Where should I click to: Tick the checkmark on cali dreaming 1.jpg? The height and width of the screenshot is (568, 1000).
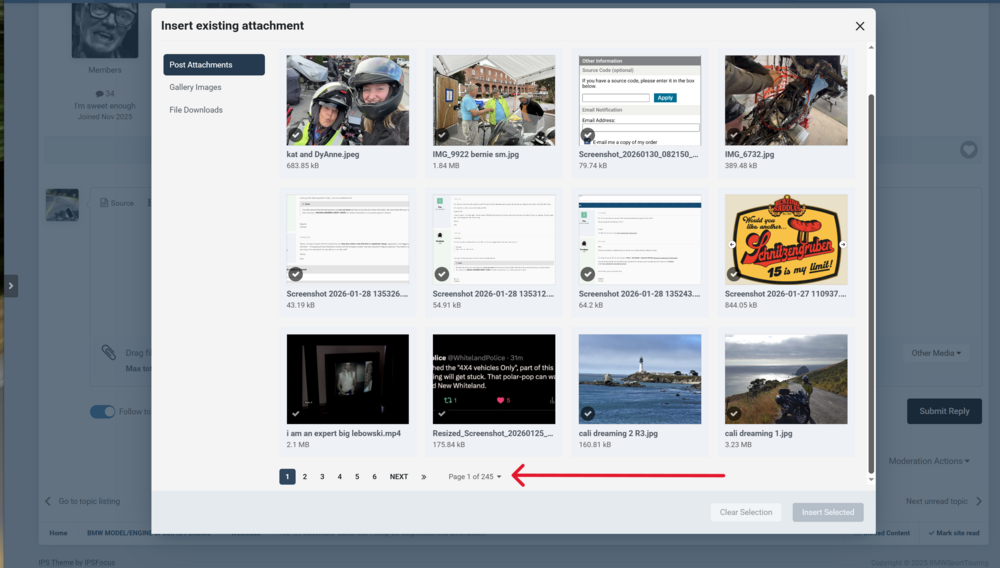(733, 414)
